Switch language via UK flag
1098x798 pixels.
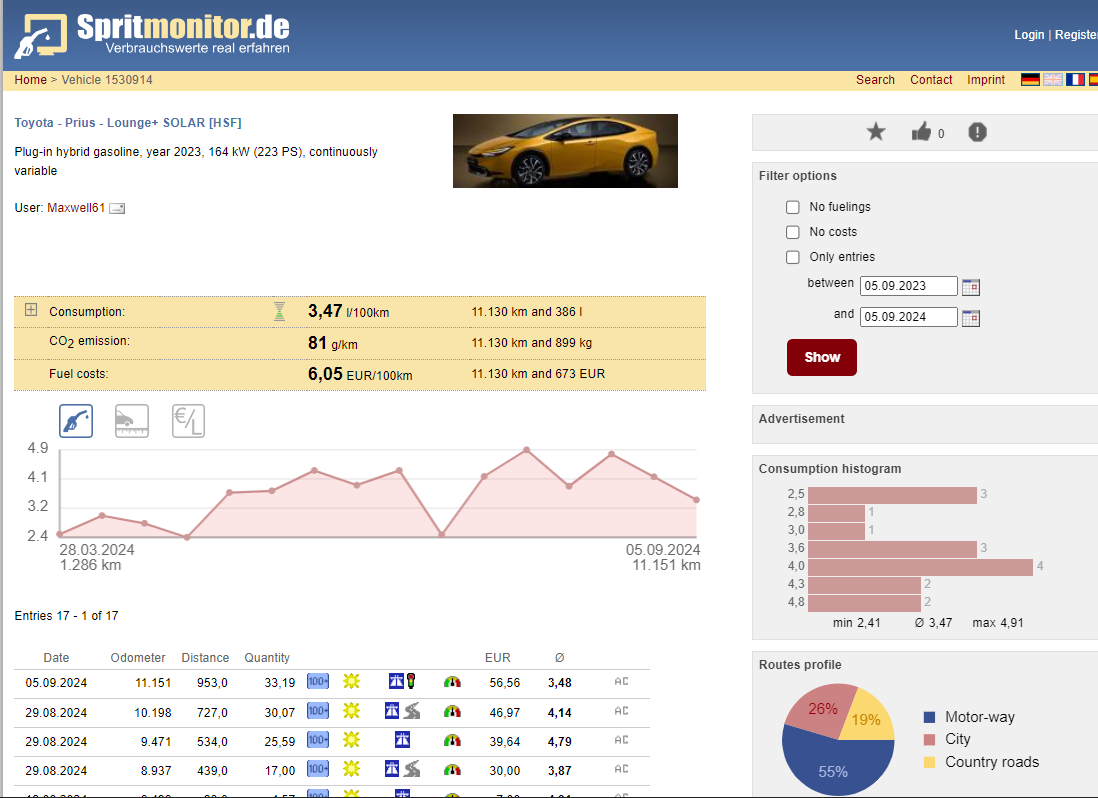1052,80
